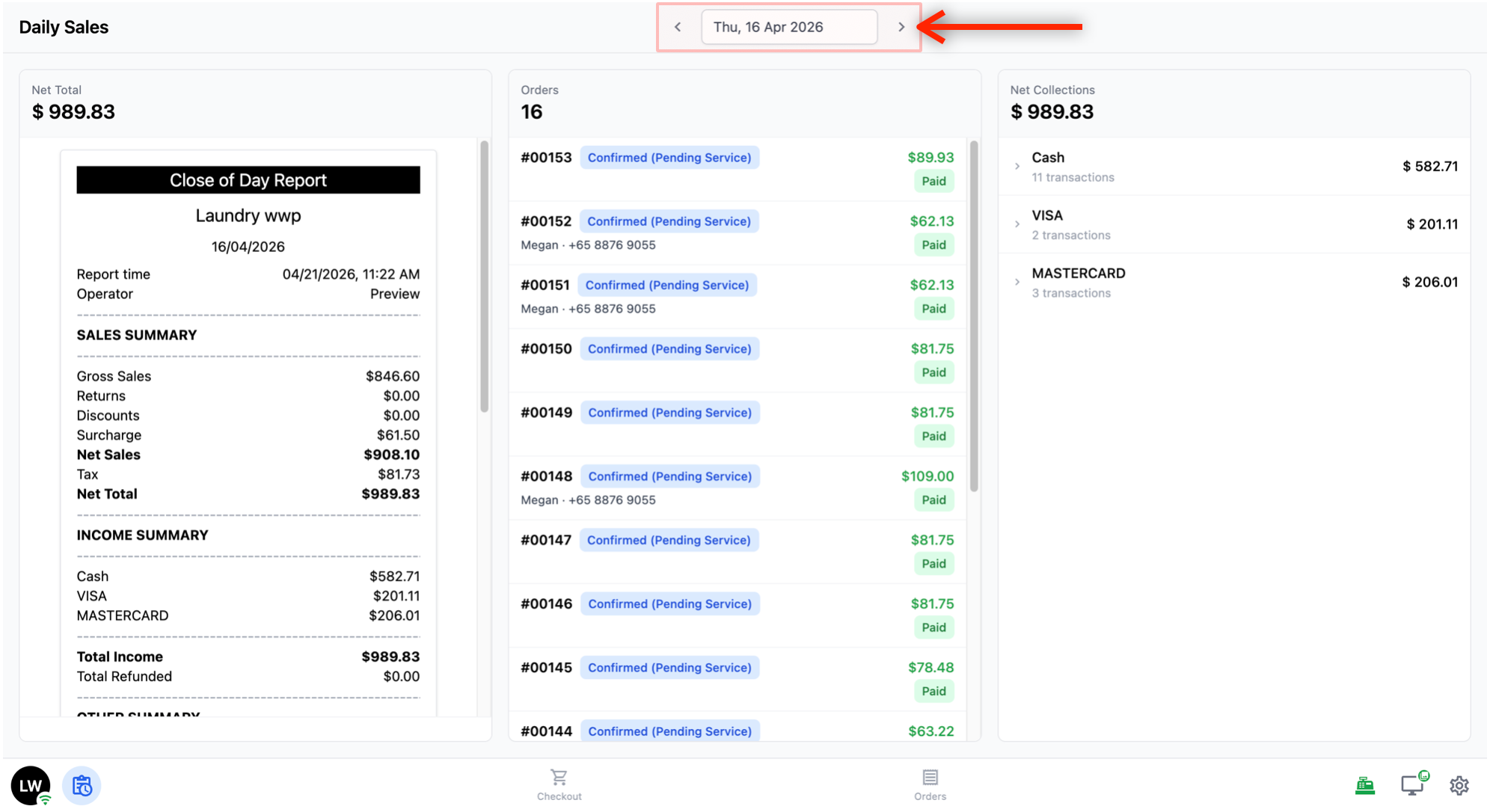The height and width of the screenshot is (812, 1490).
Task: Click the report preview scrollbar
Action: pos(485,277)
